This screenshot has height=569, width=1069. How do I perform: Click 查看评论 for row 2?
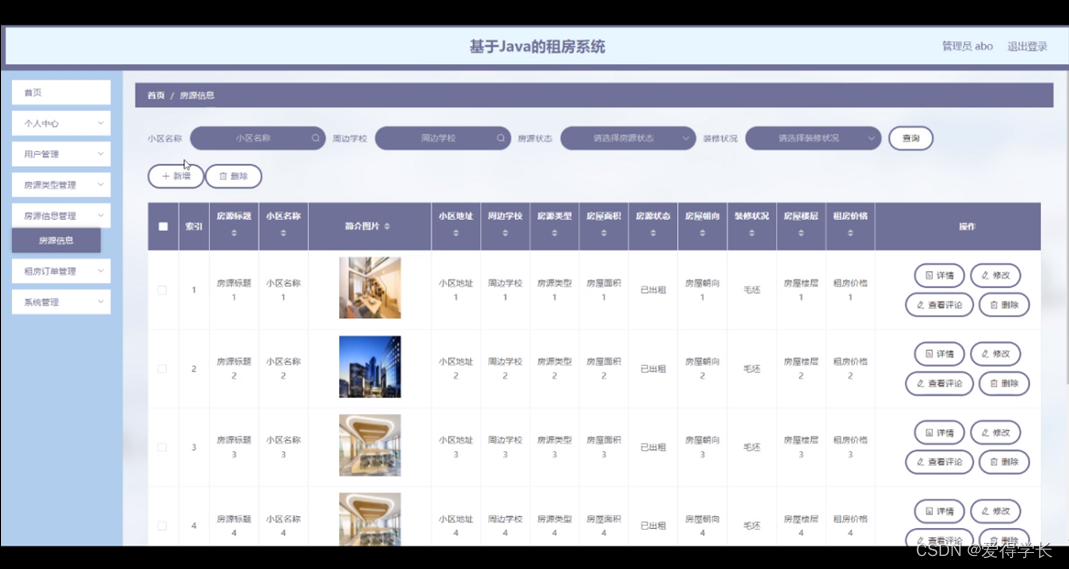[939, 384]
